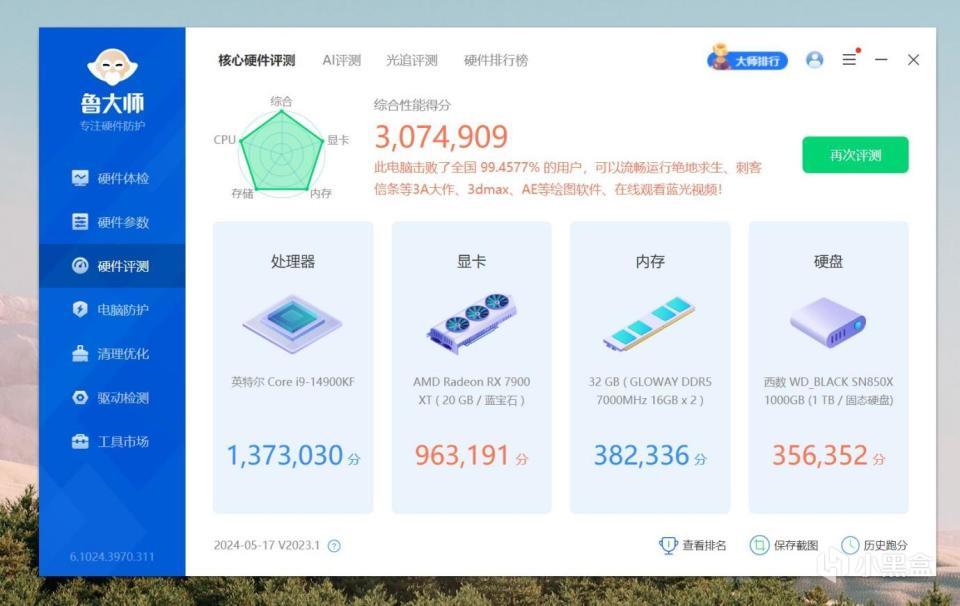
Task: Click the GLOWAY DDR5 memory description
Action: (650, 391)
